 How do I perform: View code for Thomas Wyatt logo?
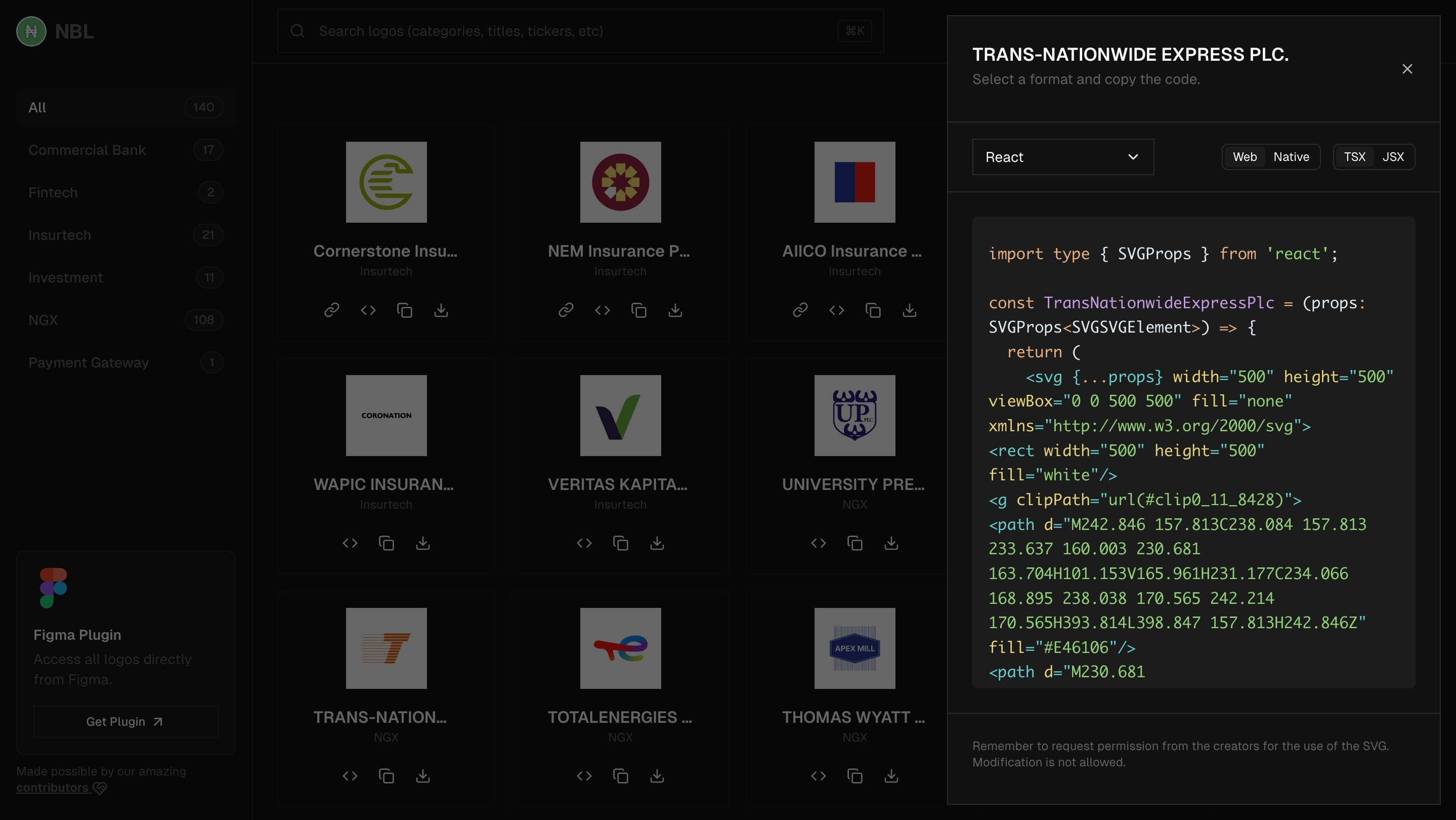tap(819, 776)
